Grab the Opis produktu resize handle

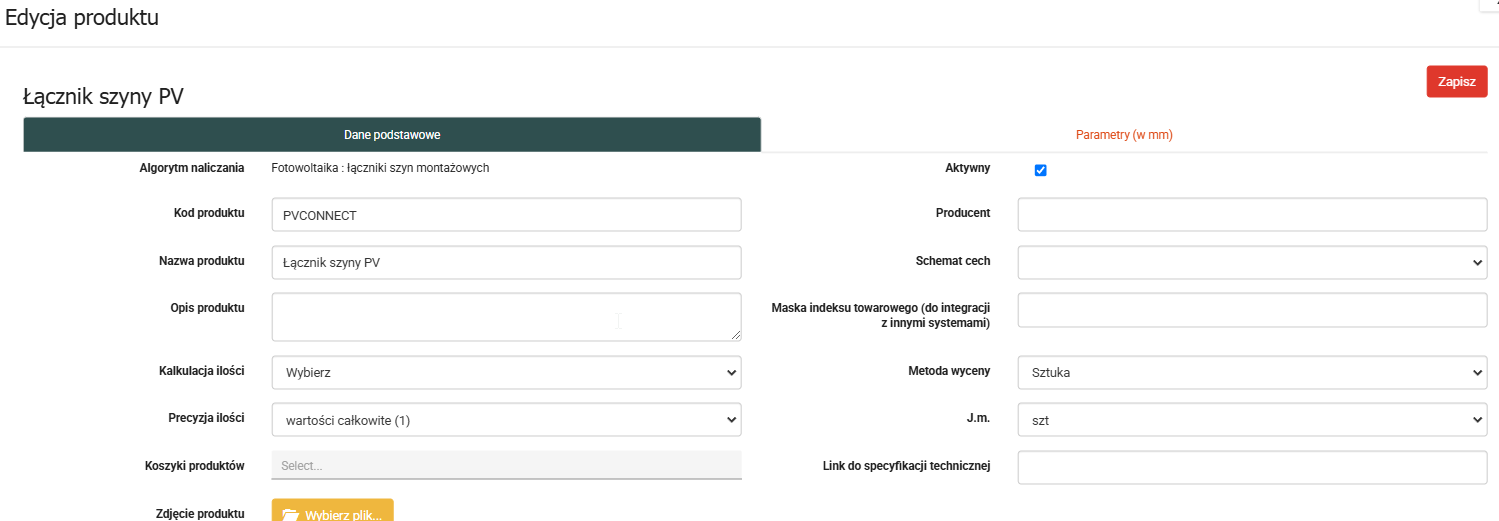point(736,336)
